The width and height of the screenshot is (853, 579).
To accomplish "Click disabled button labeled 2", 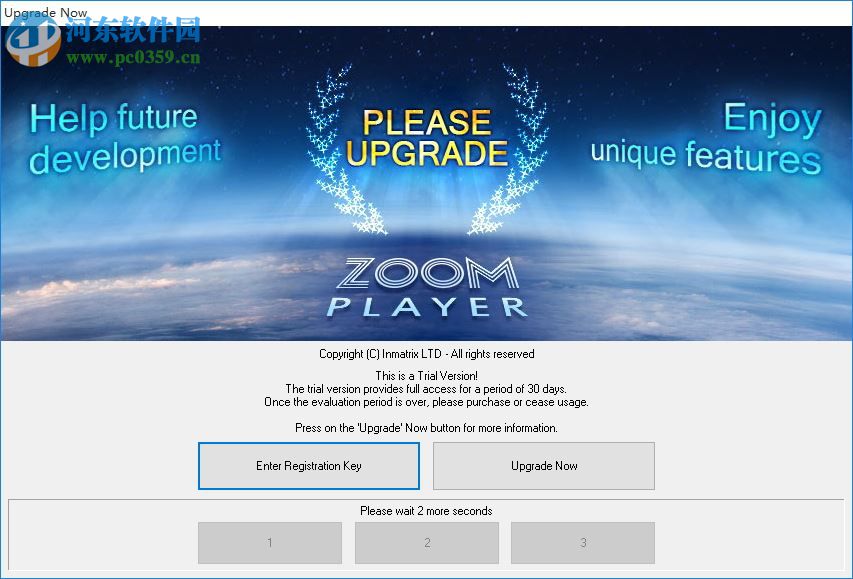I will (x=426, y=542).
